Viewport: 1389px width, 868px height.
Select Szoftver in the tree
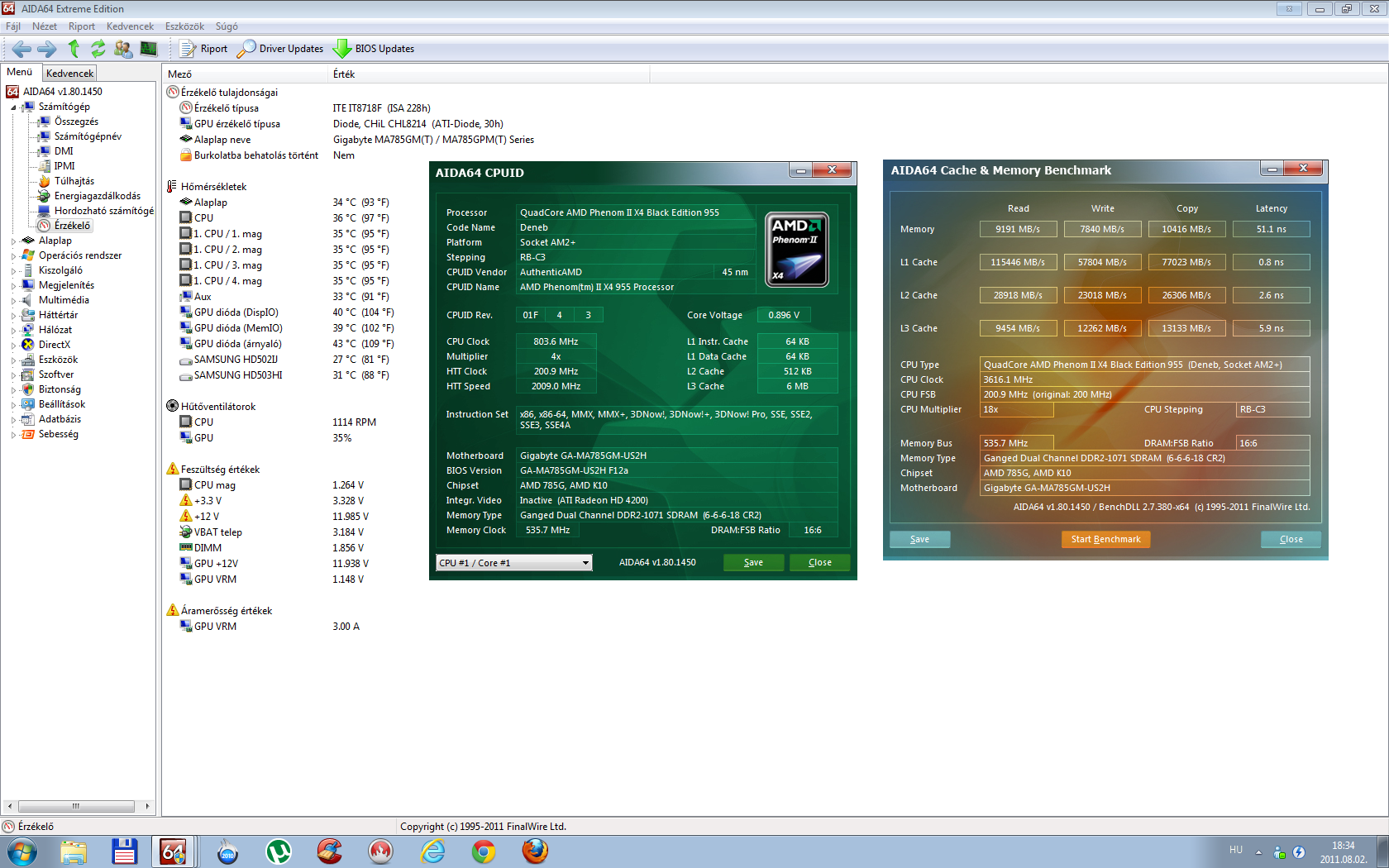[56, 374]
